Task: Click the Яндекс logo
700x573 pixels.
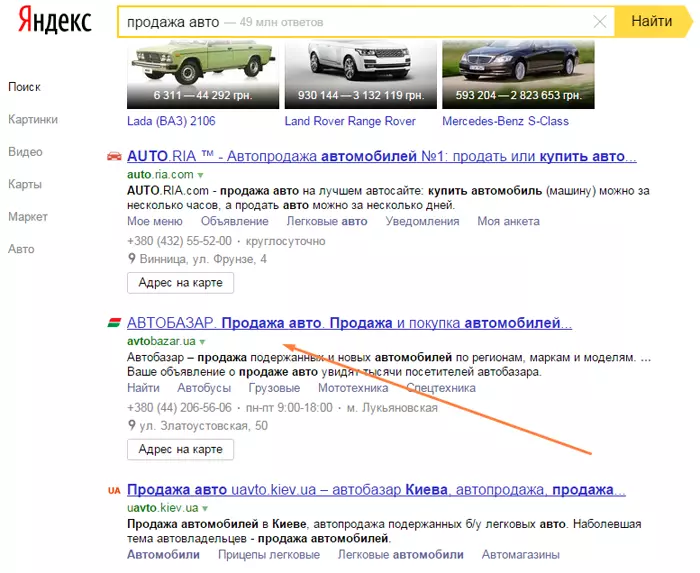Action: (54, 20)
